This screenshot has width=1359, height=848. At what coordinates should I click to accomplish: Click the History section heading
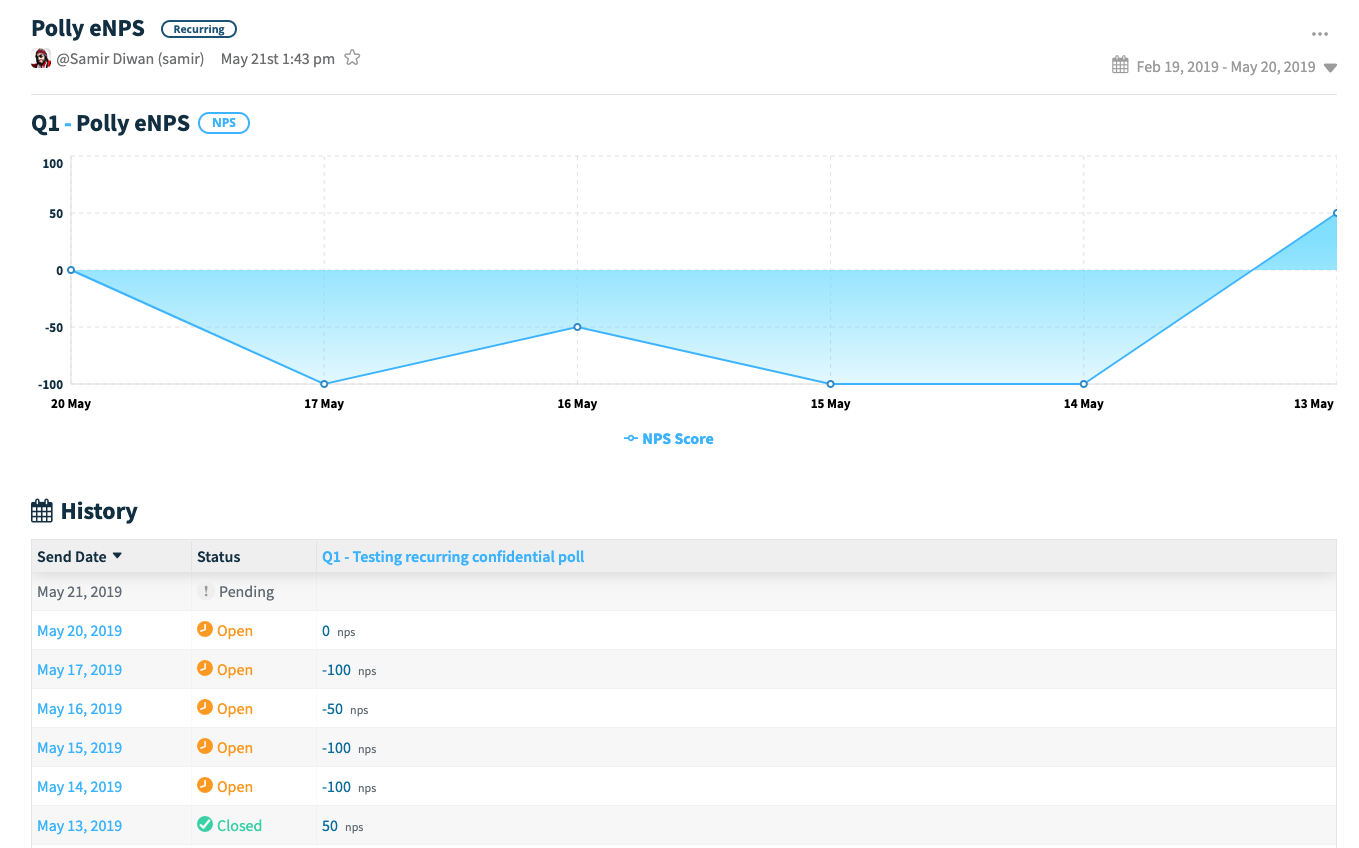tap(99, 512)
